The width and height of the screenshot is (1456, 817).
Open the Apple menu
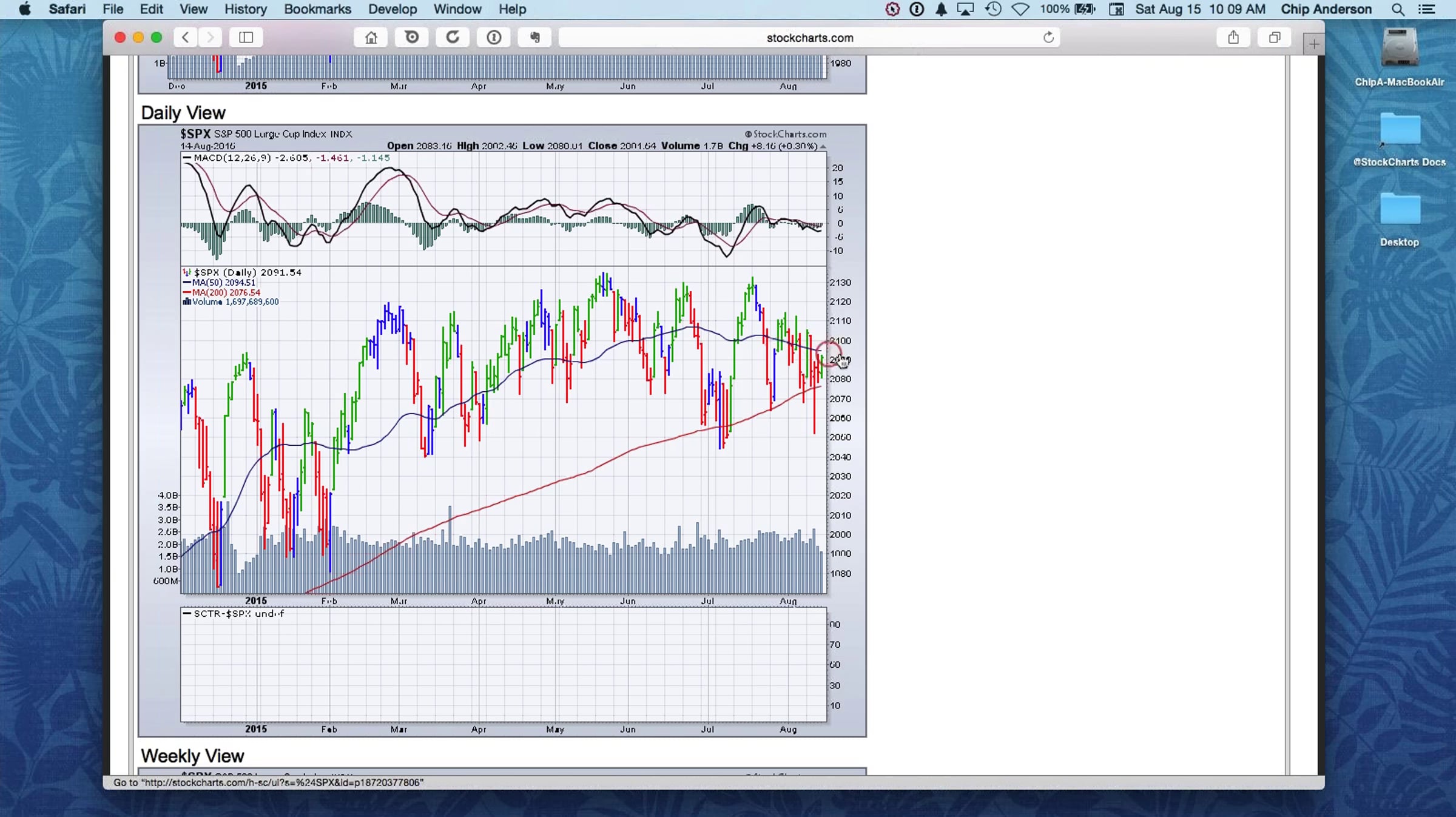pos(25,9)
